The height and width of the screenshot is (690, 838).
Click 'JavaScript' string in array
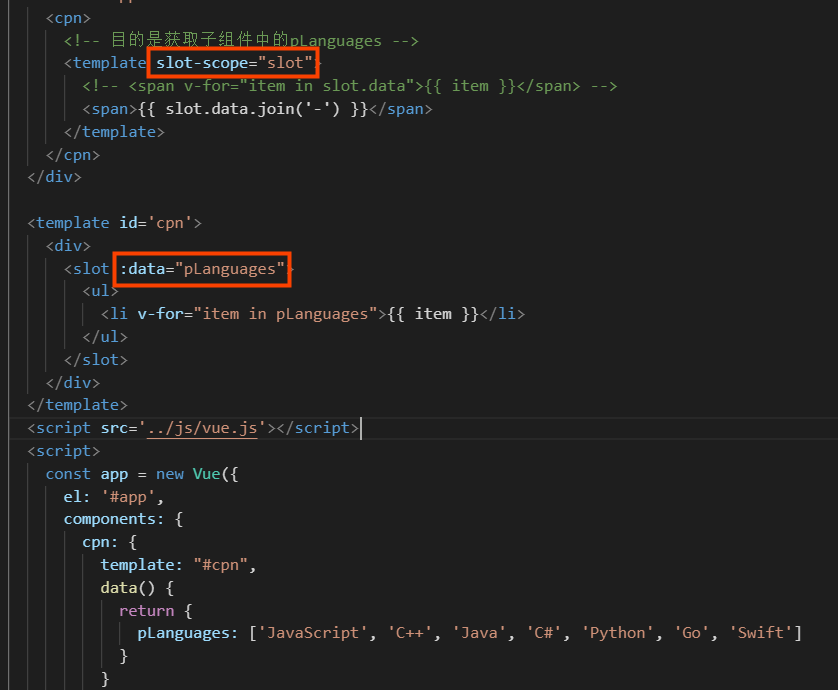tap(313, 633)
